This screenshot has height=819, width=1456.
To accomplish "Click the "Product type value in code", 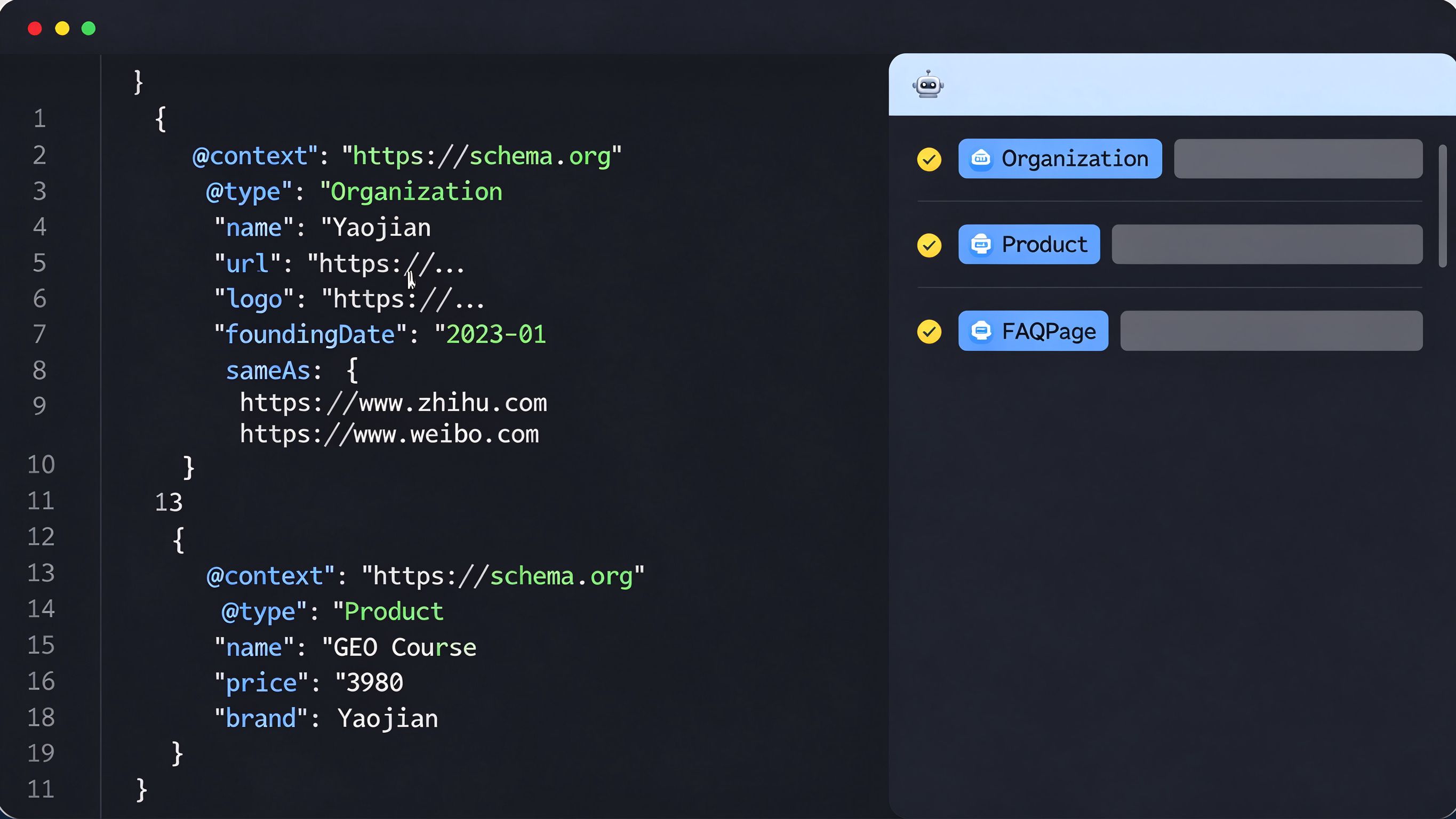I will click(388, 612).
